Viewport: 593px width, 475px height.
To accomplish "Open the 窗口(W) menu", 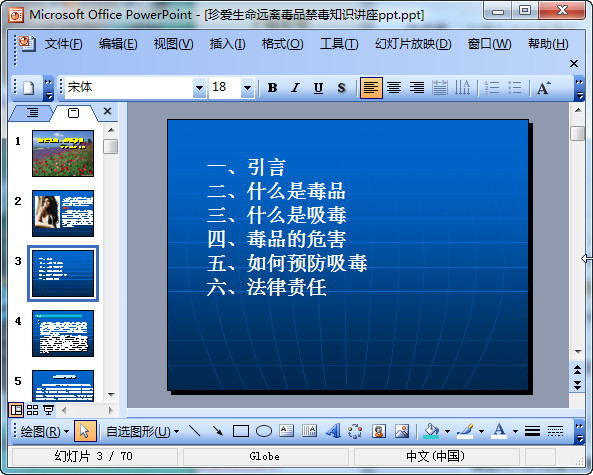I will pyautogui.click(x=489, y=44).
